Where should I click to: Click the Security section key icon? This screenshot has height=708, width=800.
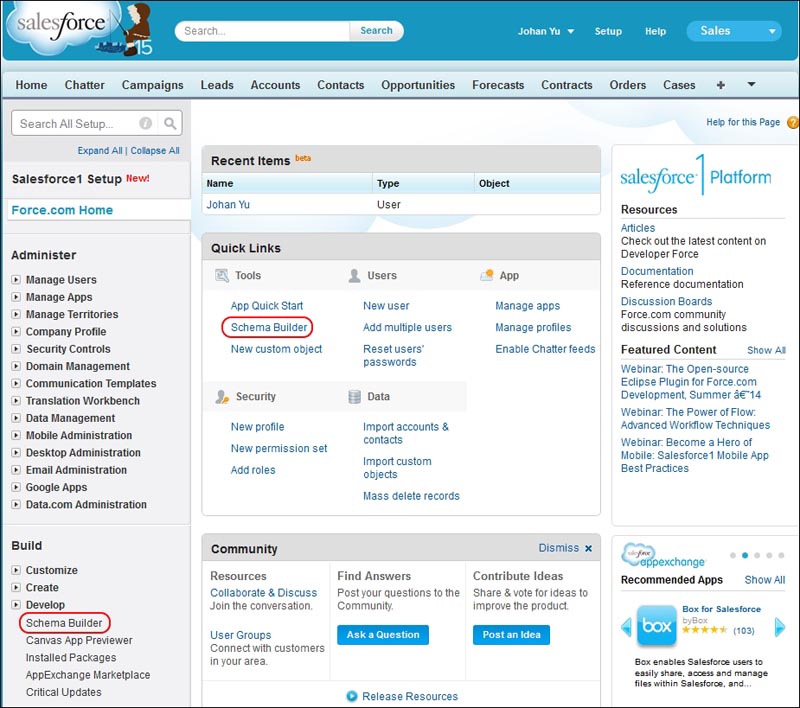[222, 396]
